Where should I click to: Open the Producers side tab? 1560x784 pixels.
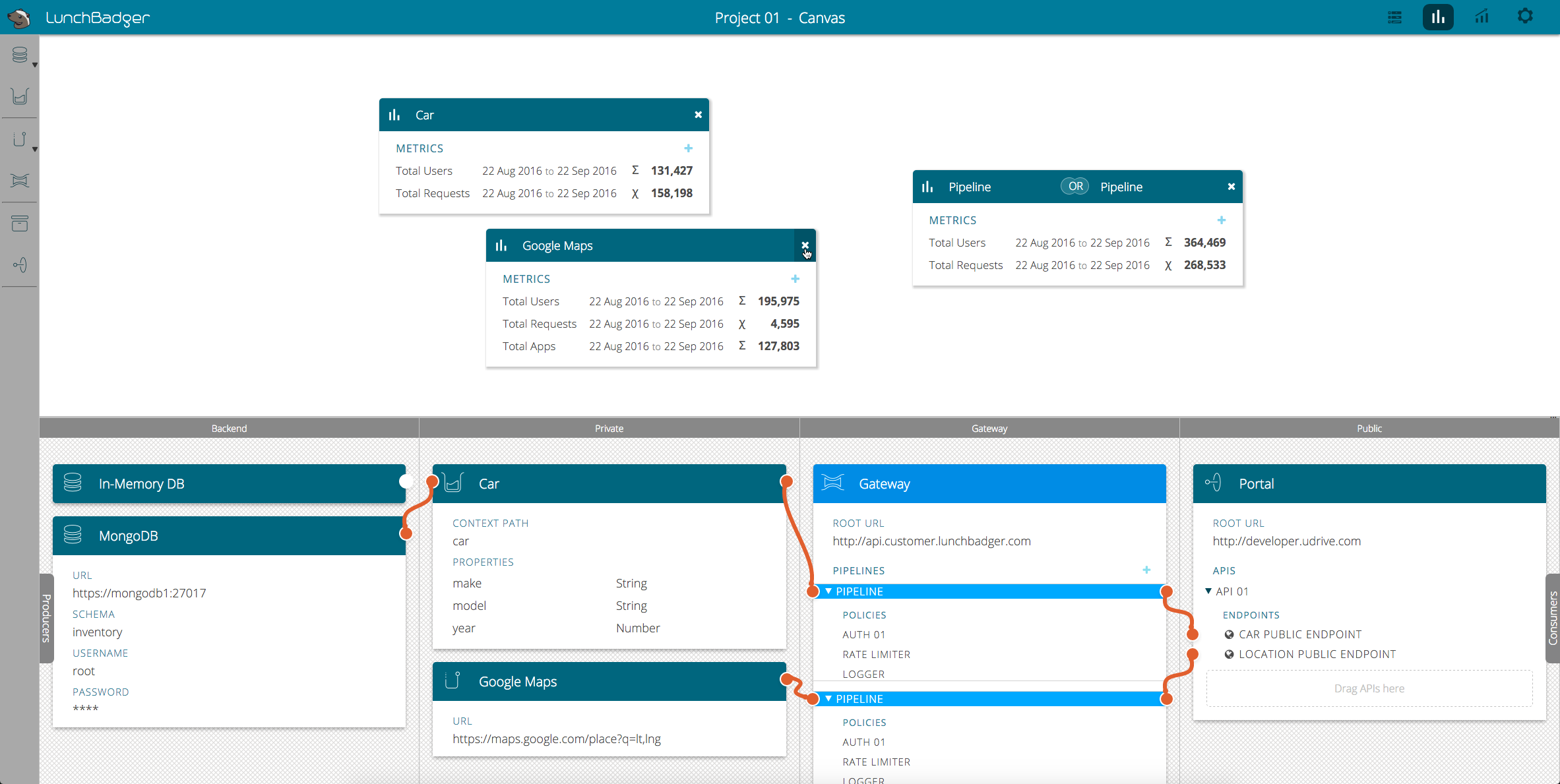(46, 618)
